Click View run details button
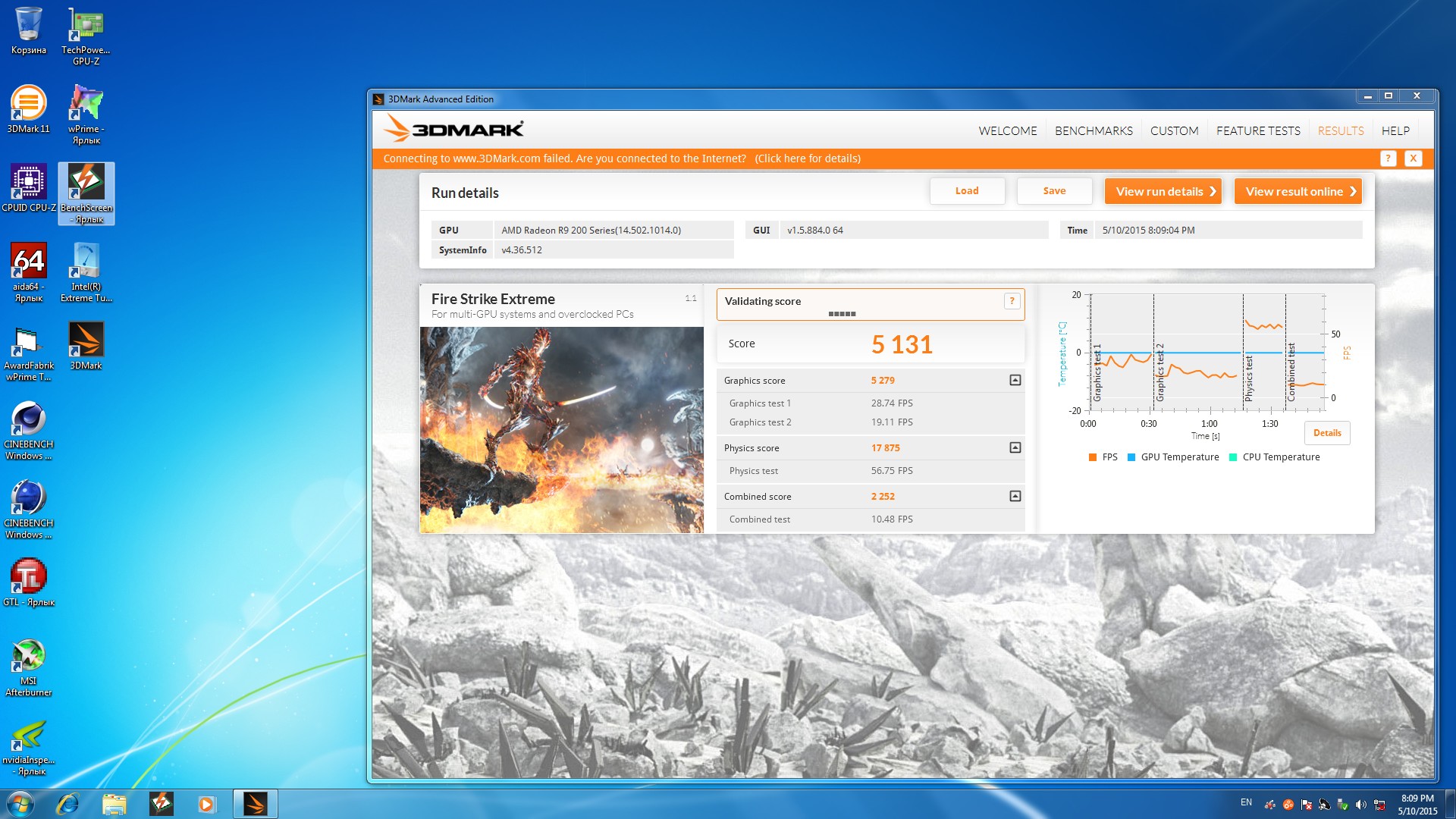 1163,191
